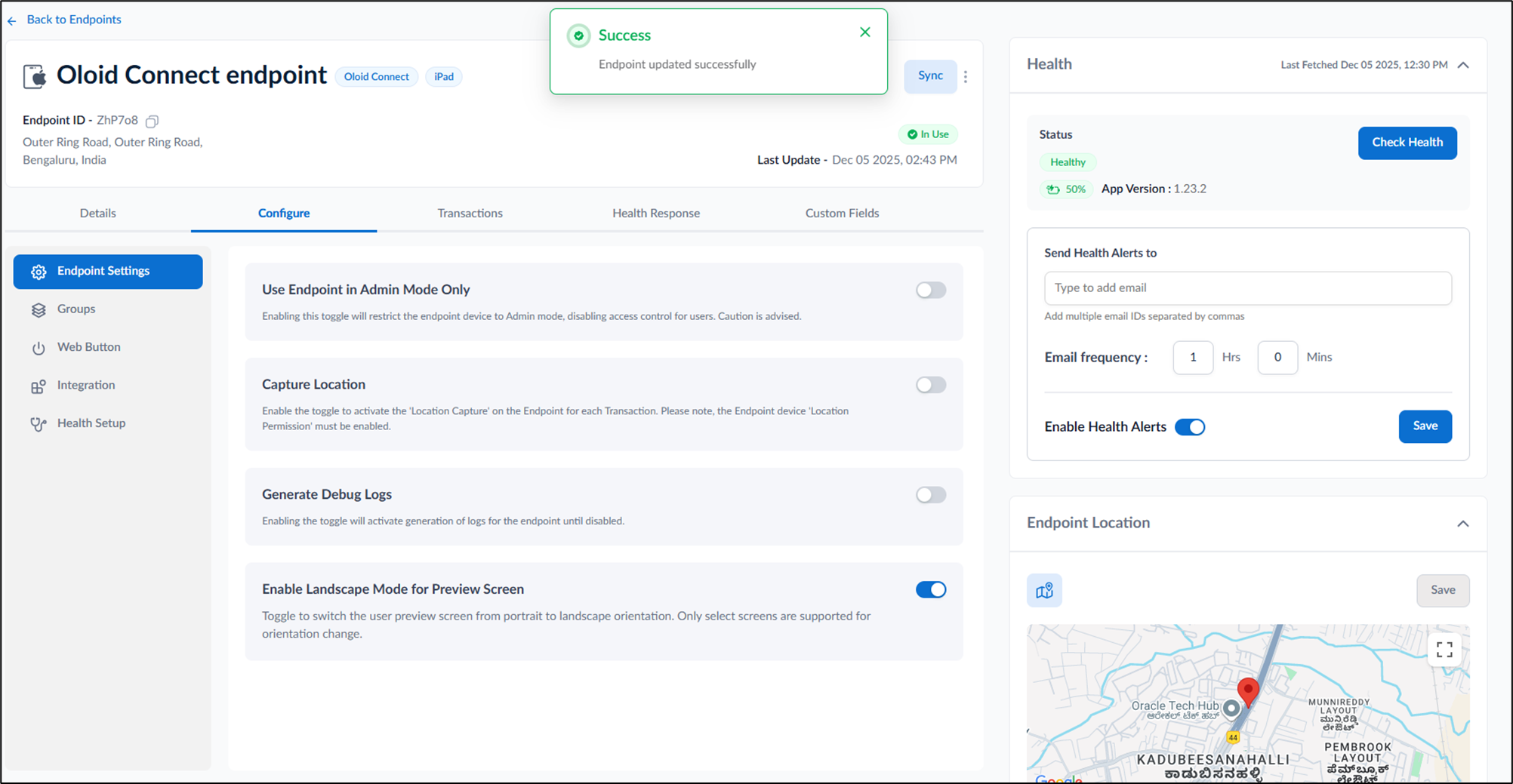Screen dimensions: 1513x784
Task: Click the In Use status badge
Action: click(x=928, y=134)
